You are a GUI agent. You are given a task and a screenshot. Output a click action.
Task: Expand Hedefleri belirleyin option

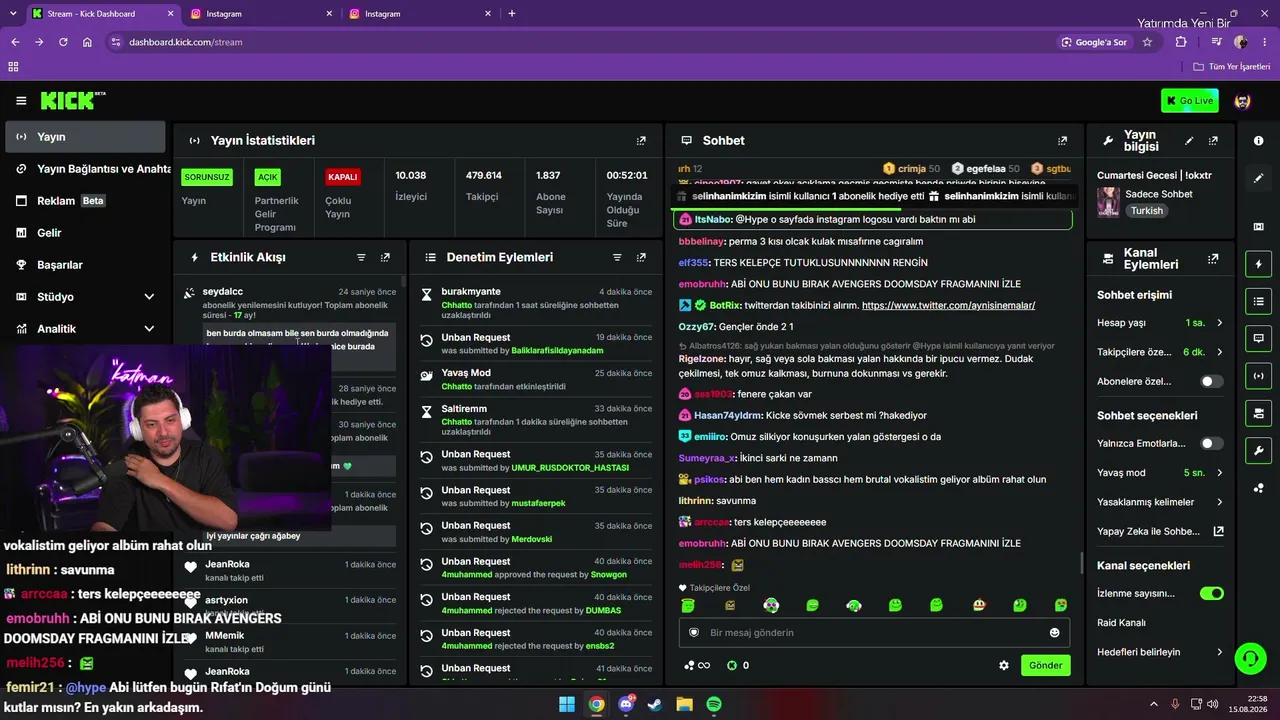click(x=1160, y=652)
